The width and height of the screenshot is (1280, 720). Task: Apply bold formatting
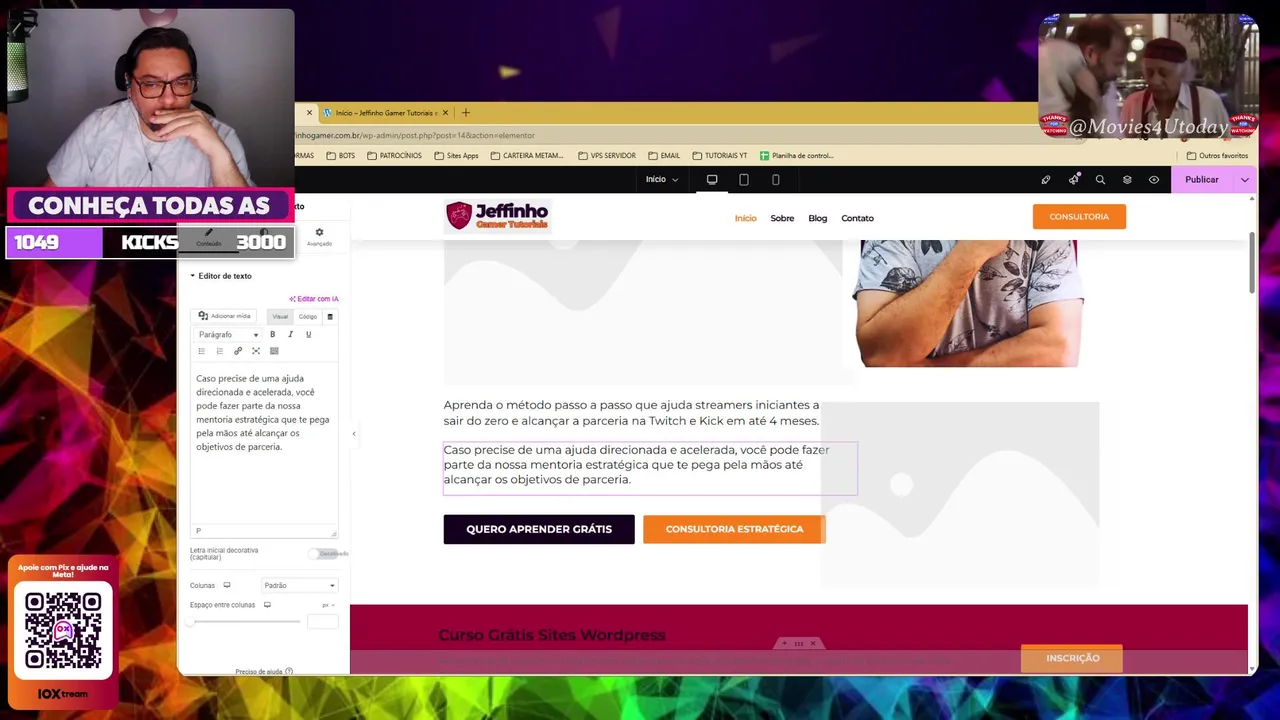[272, 335]
